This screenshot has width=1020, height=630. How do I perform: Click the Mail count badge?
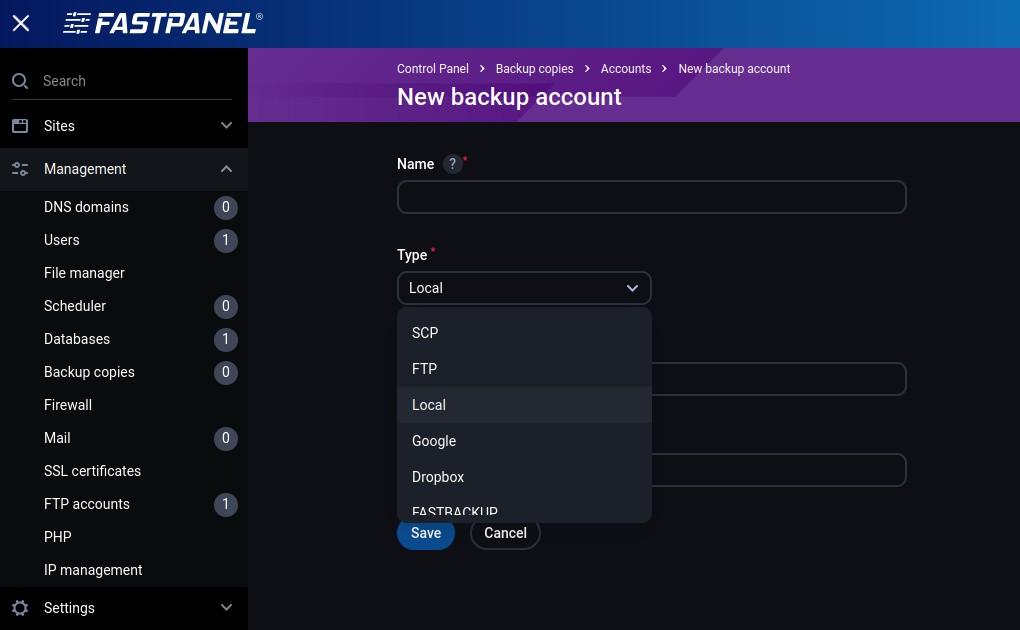point(226,438)
